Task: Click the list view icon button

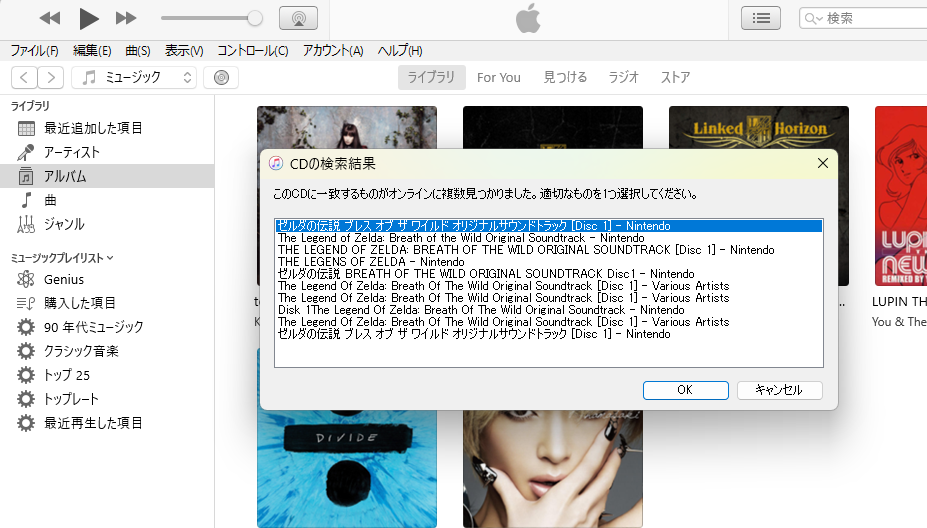Action: tap(761, 18)
